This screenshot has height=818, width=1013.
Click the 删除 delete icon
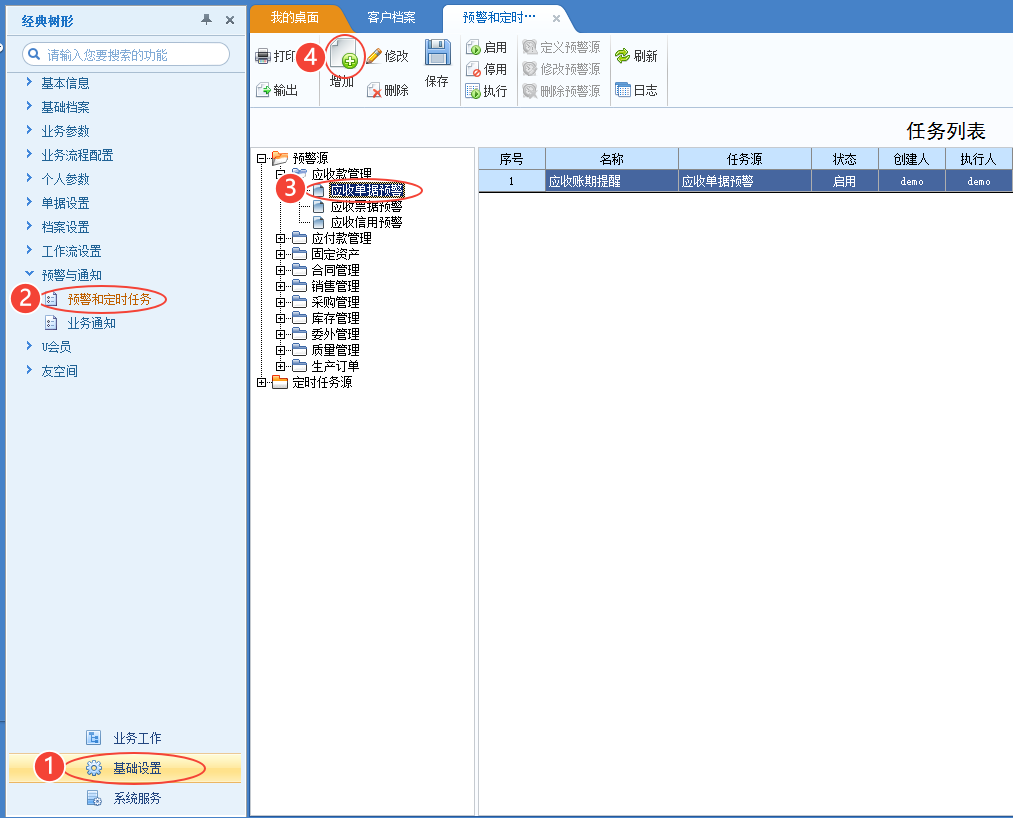tap(374, 90)
